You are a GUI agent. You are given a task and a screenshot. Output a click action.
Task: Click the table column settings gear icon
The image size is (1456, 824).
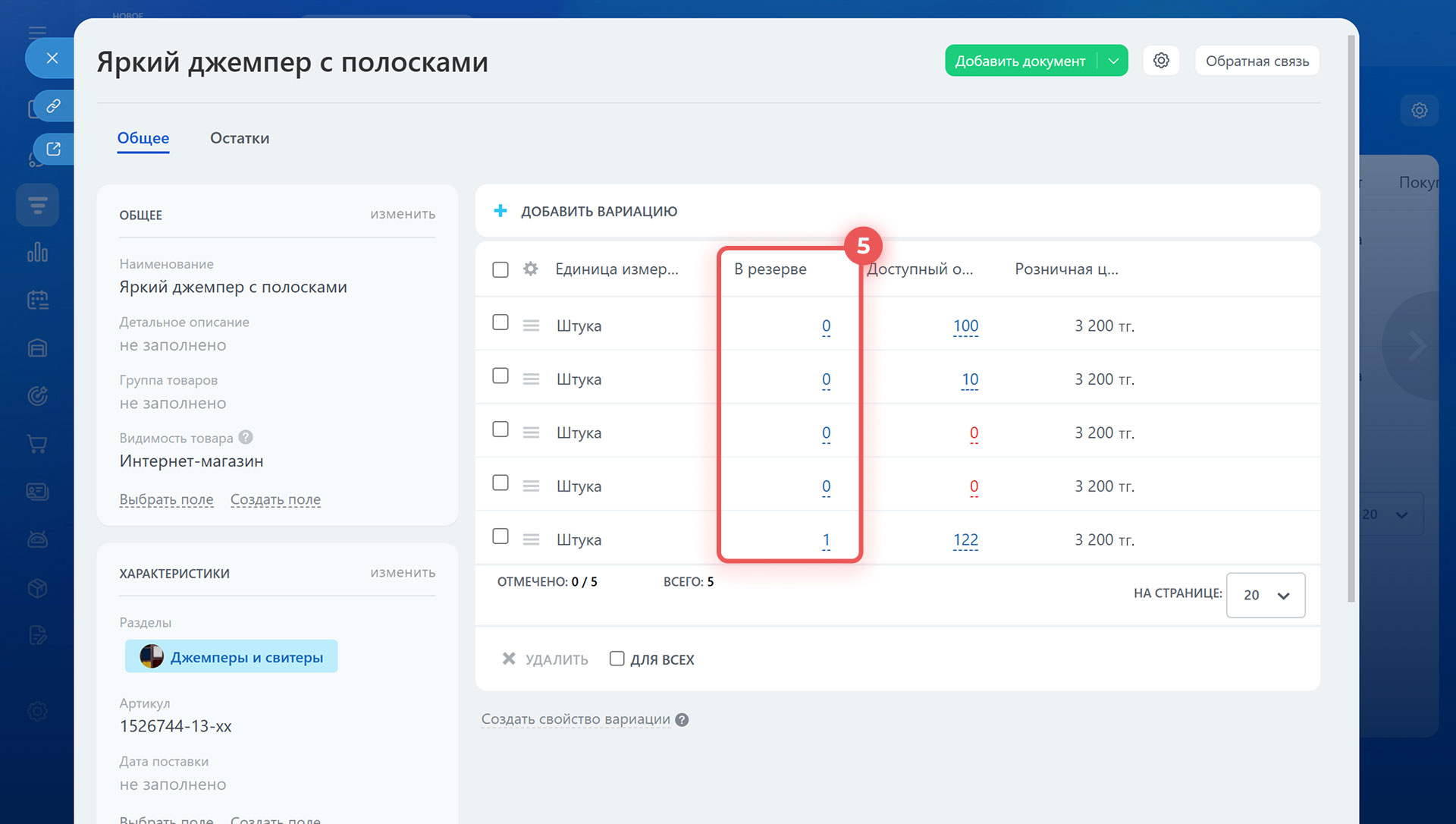pos(530,269)
